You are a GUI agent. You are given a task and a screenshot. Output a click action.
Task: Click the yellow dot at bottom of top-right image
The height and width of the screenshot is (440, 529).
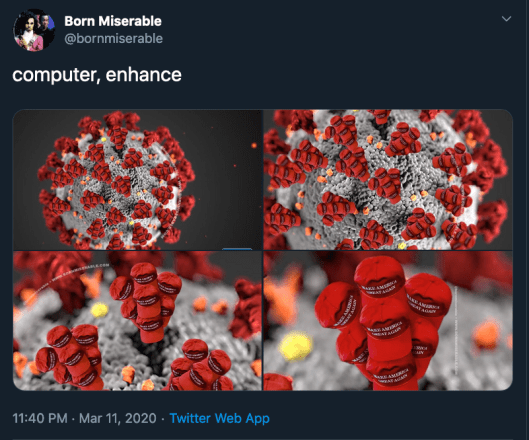point(401,246)
